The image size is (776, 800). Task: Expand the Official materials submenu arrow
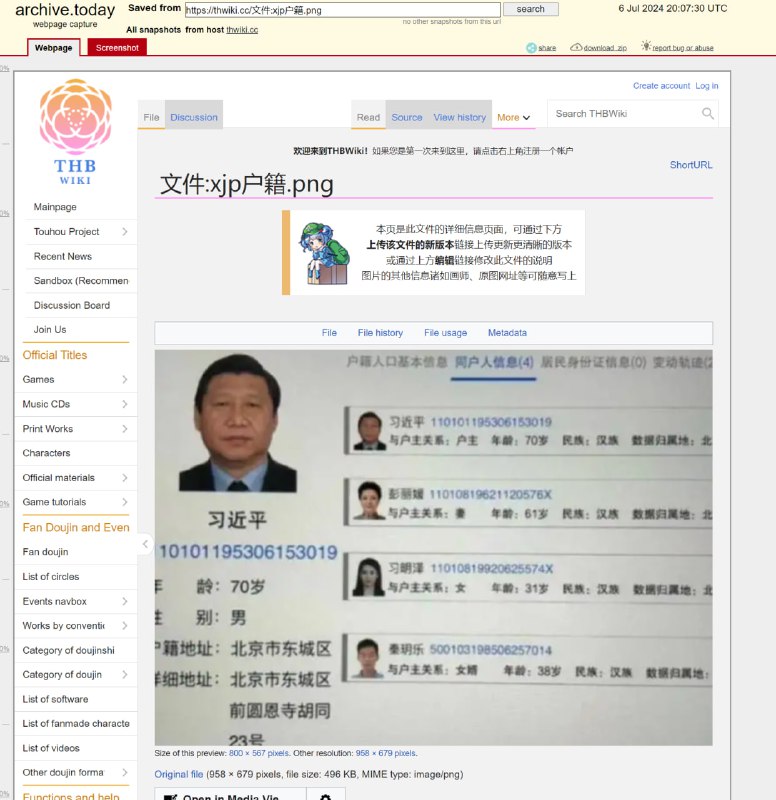(x=125, y=478)
